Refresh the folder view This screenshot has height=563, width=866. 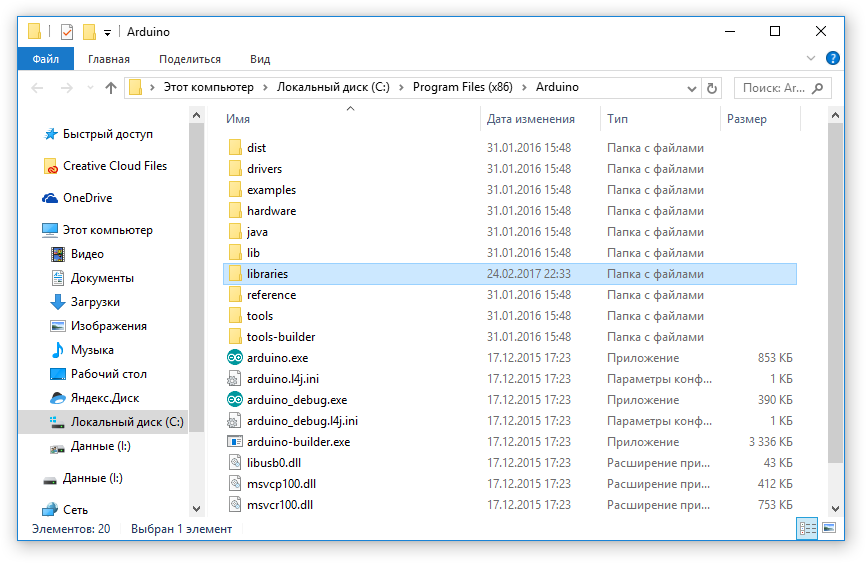pyautogui.click(x=712, y=88)
